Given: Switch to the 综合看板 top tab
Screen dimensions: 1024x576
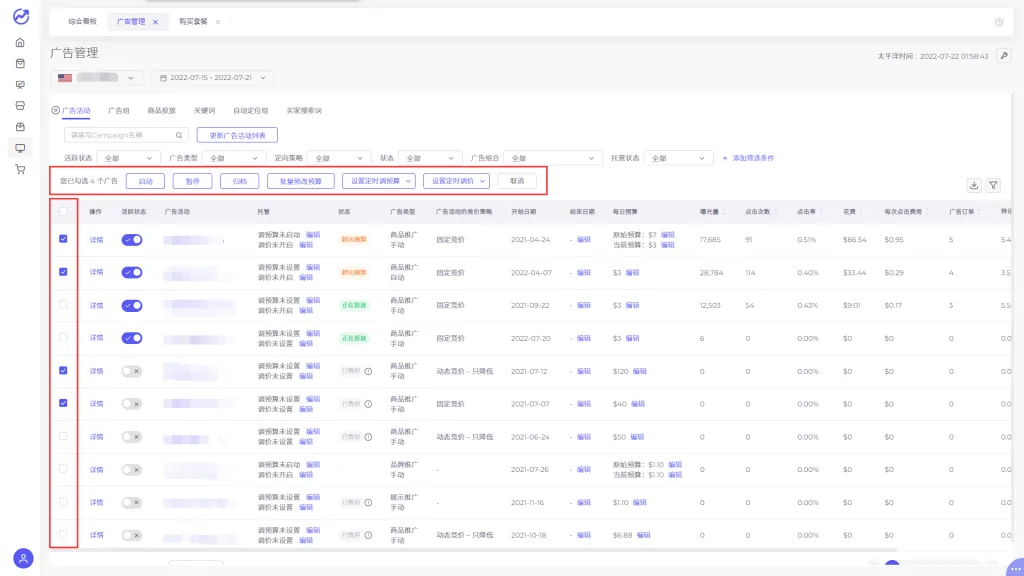Looking at the screenshot, I should 82,22.
